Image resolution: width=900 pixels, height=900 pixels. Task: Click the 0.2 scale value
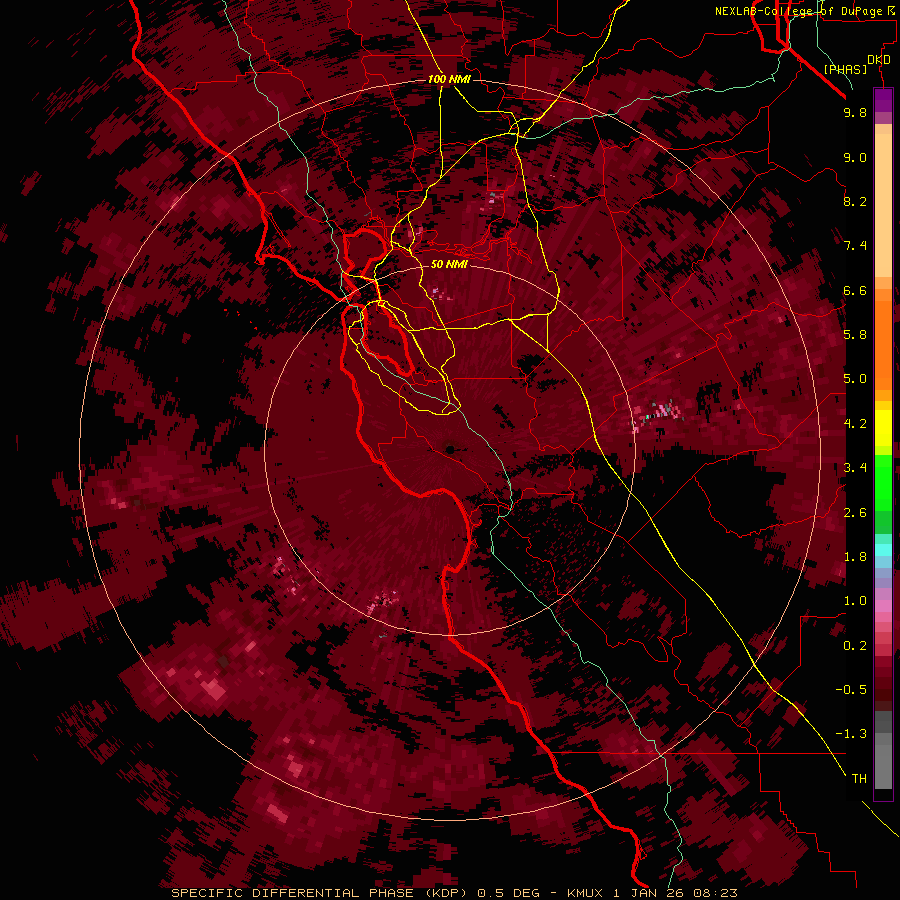coord(855,646)
